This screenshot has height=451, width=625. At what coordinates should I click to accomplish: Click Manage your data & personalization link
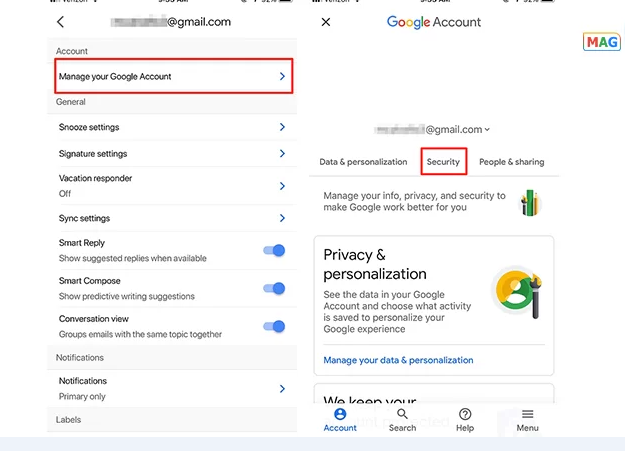coord(398,360)
